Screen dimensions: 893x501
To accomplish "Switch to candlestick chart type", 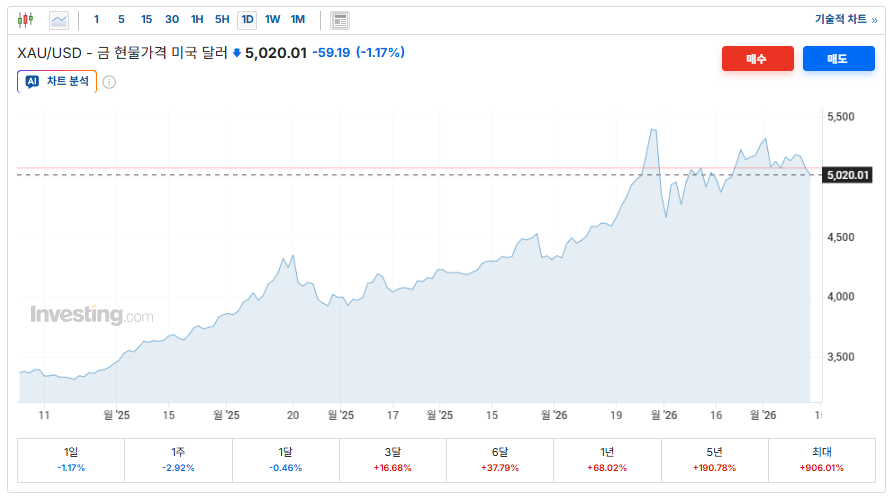I will (x=25, y=19).
